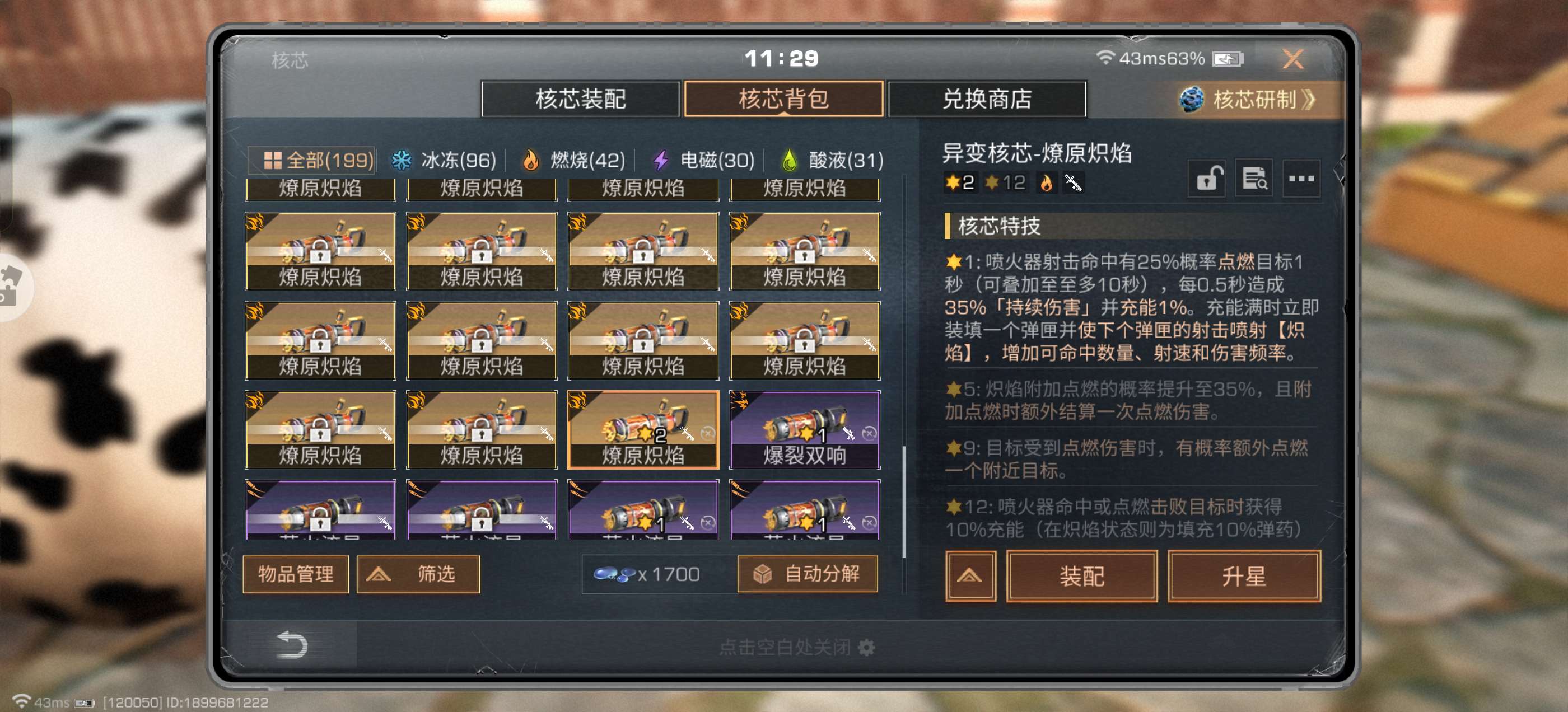
Task: Open the three-dots more options menu
Action: 1301,179
